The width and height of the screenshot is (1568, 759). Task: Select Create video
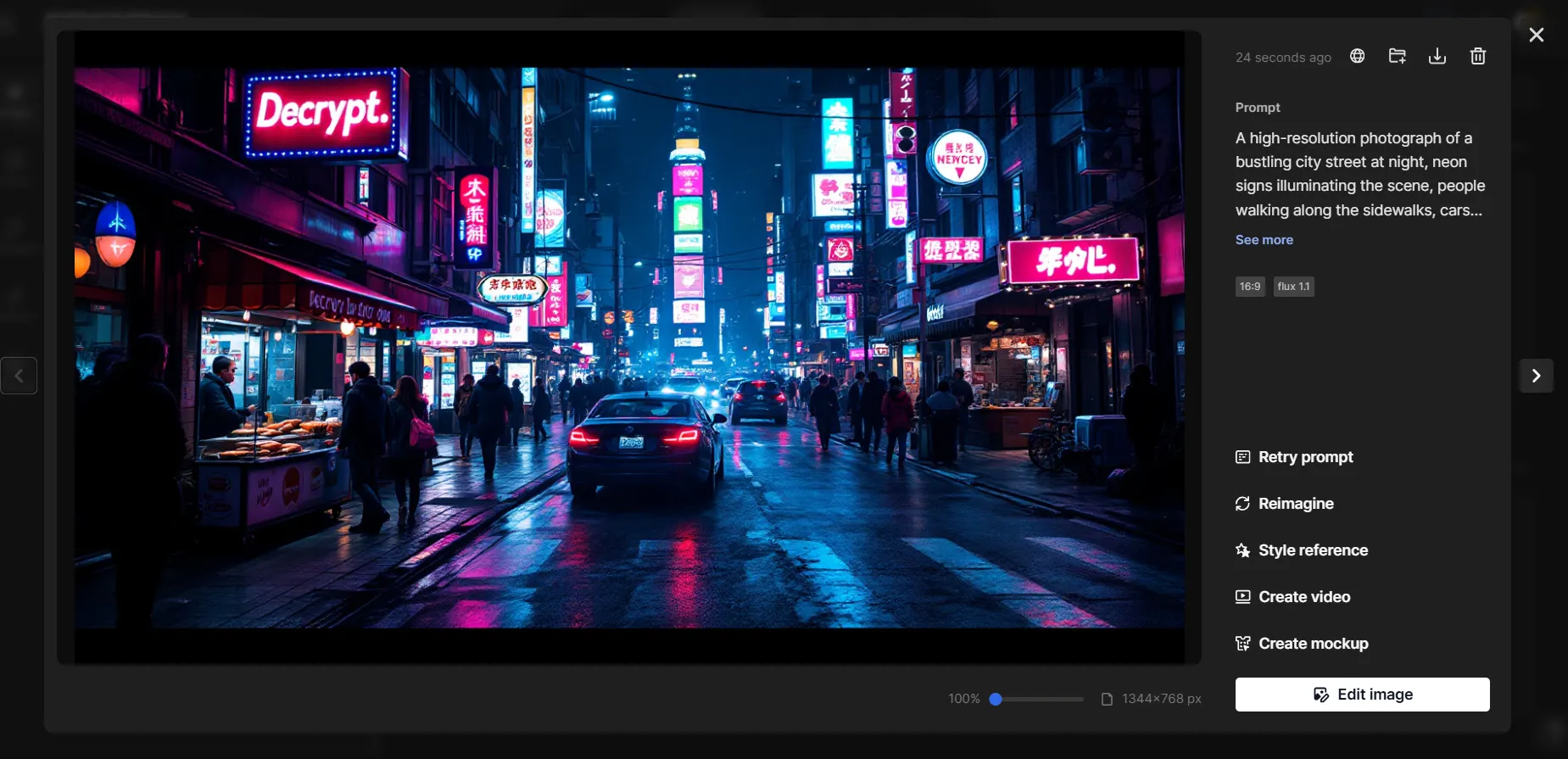1303,597
